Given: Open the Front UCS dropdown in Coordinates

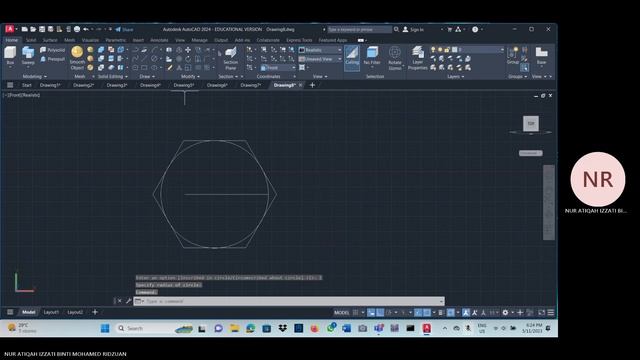Looking at the screenshot, I should 278,68.
